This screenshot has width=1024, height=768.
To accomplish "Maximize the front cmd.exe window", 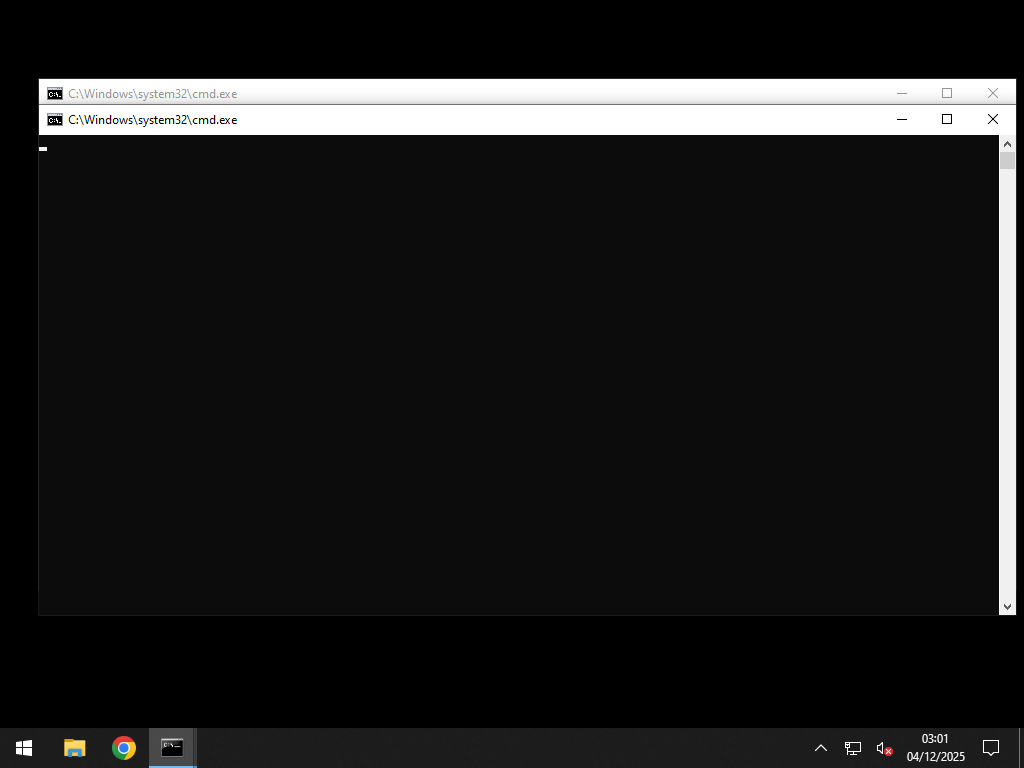I will coord(947,119).
